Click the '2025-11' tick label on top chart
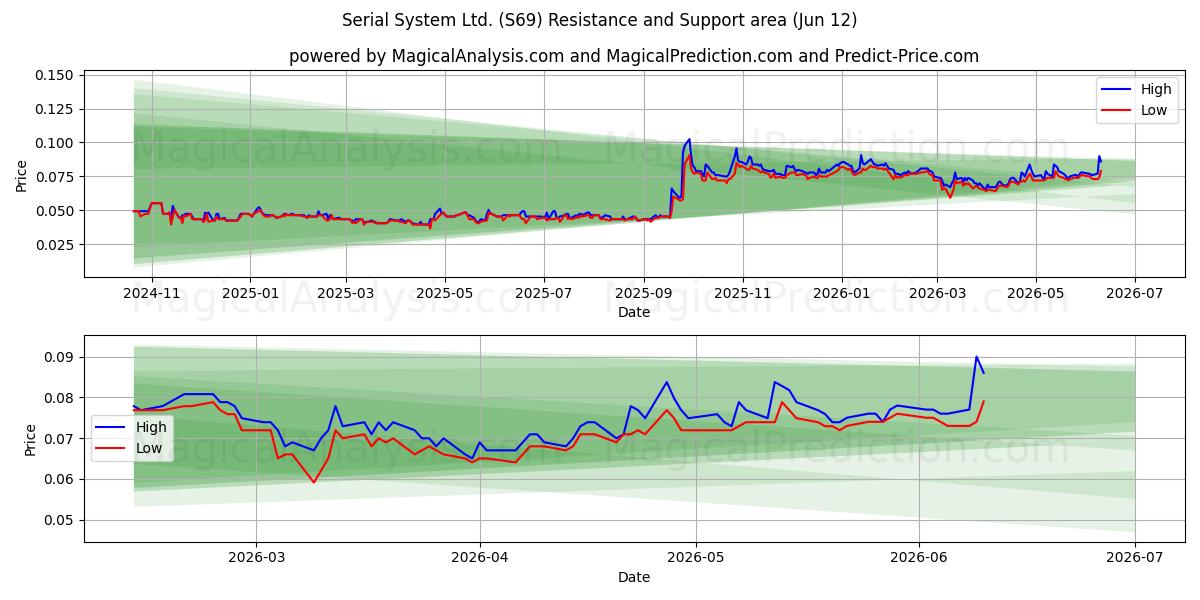The width and height of the screenshot is (1200, 600). pyautogui.click(x=742, y=293)
